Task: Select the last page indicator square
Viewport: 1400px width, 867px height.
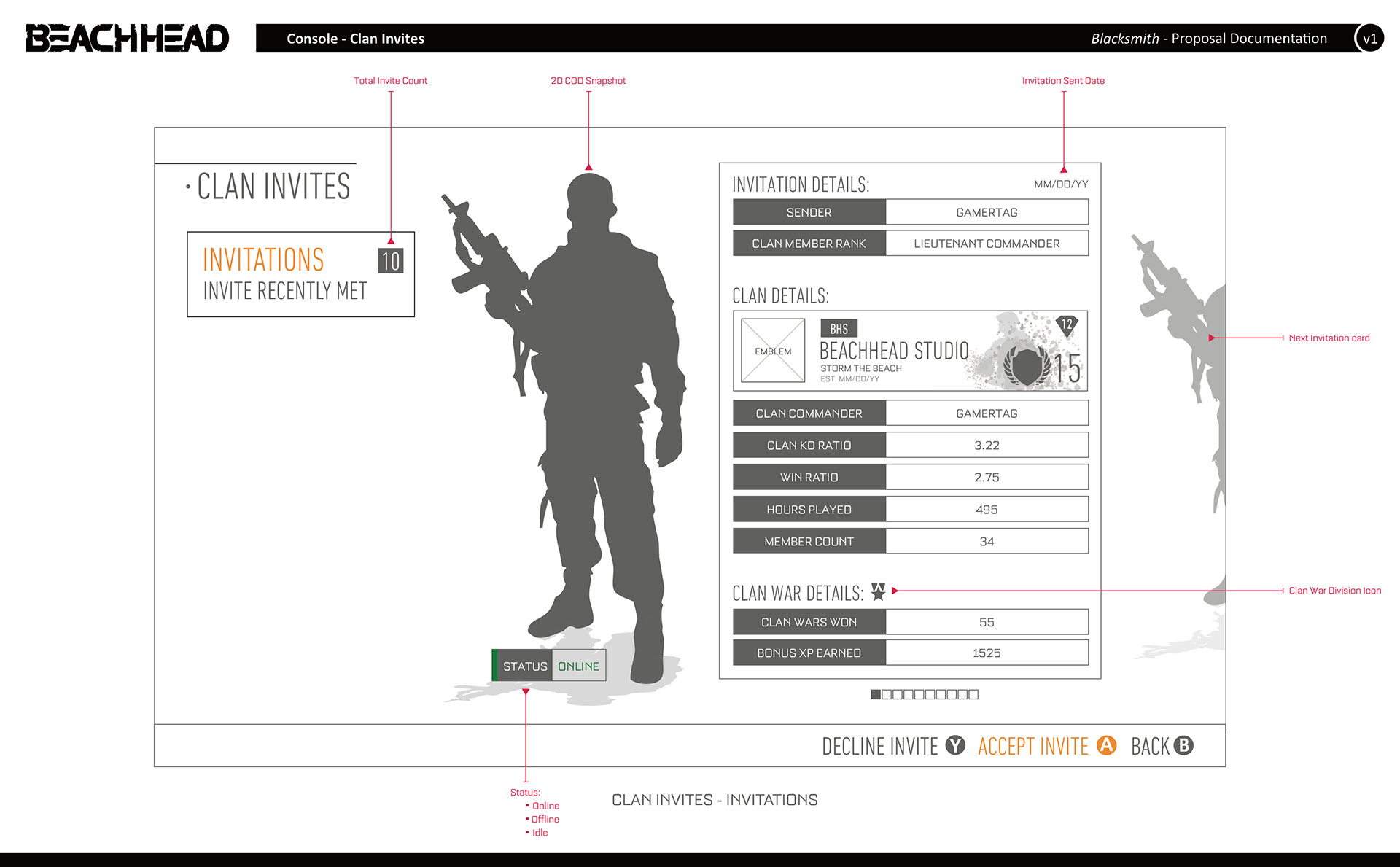Action: pos(973,694)
